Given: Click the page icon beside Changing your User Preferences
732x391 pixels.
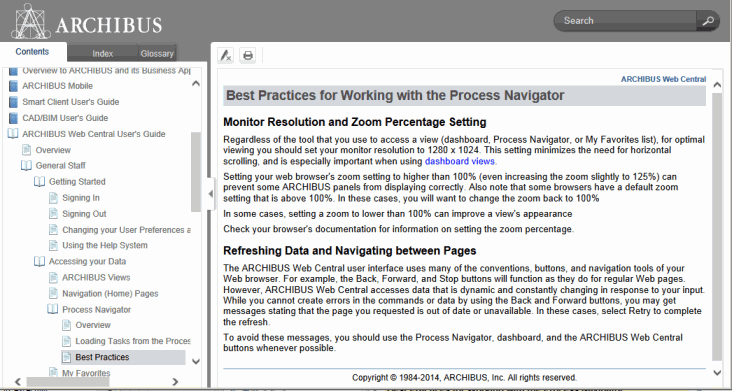Looking at the screenshot, I should [53, 230].
